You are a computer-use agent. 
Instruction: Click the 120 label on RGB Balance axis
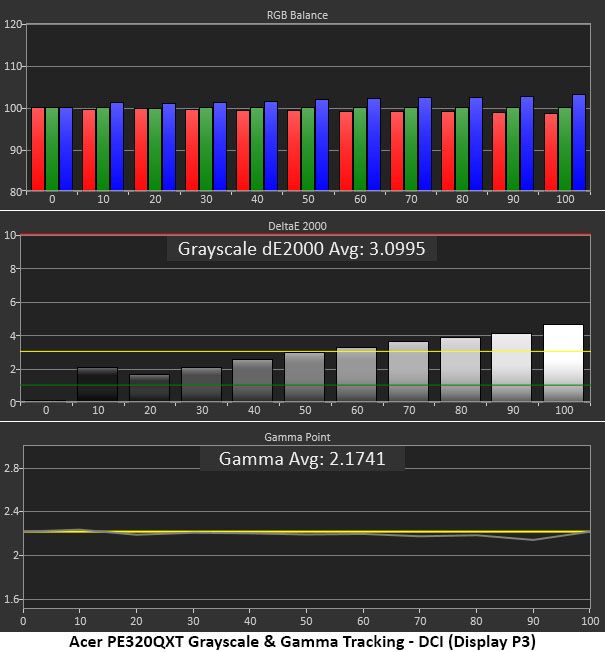(x=12, y=24)
